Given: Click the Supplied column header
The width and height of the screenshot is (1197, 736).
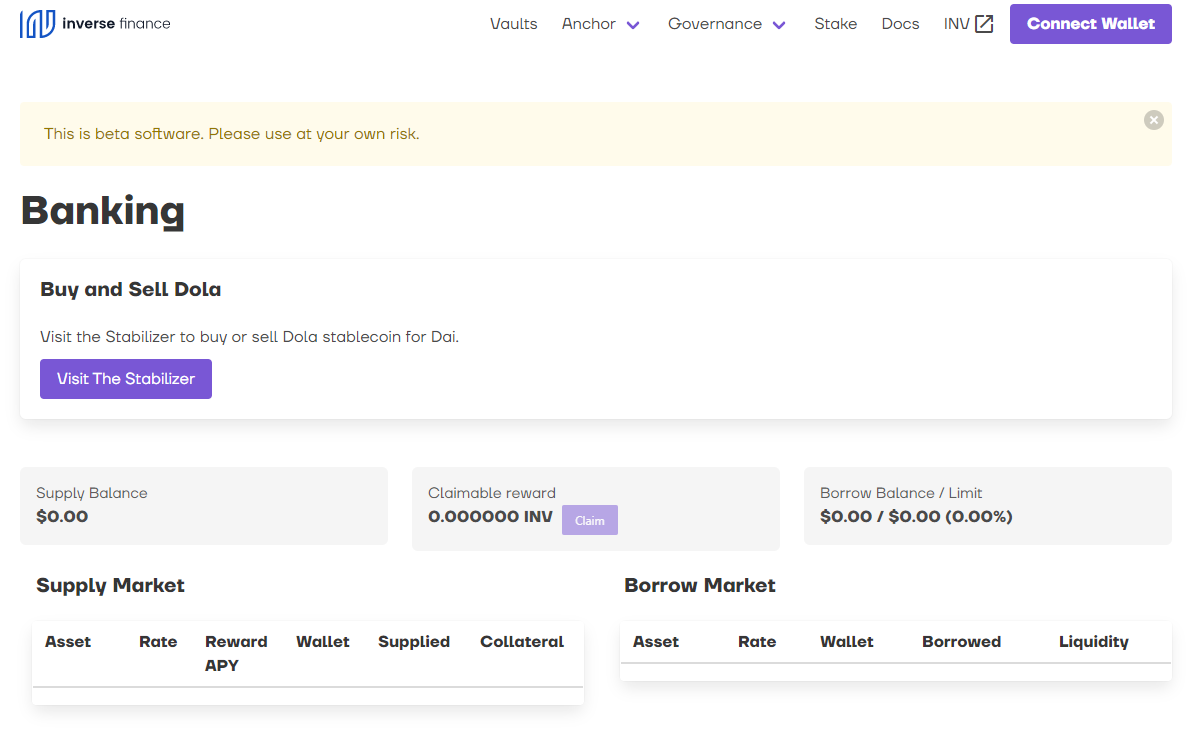Looking at the screenshot, I should [414, 642].
